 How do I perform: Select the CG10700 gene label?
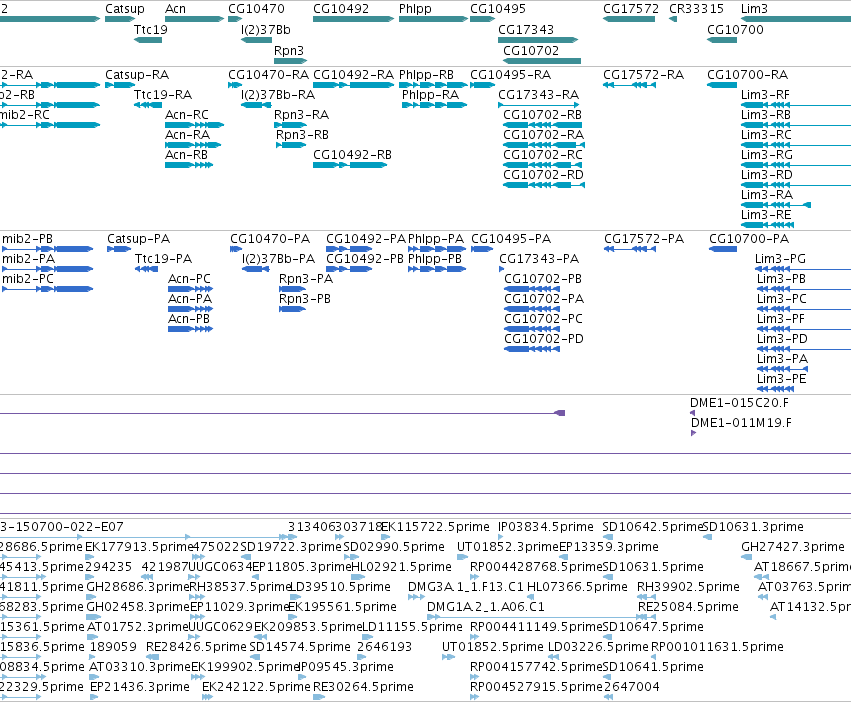735,30
